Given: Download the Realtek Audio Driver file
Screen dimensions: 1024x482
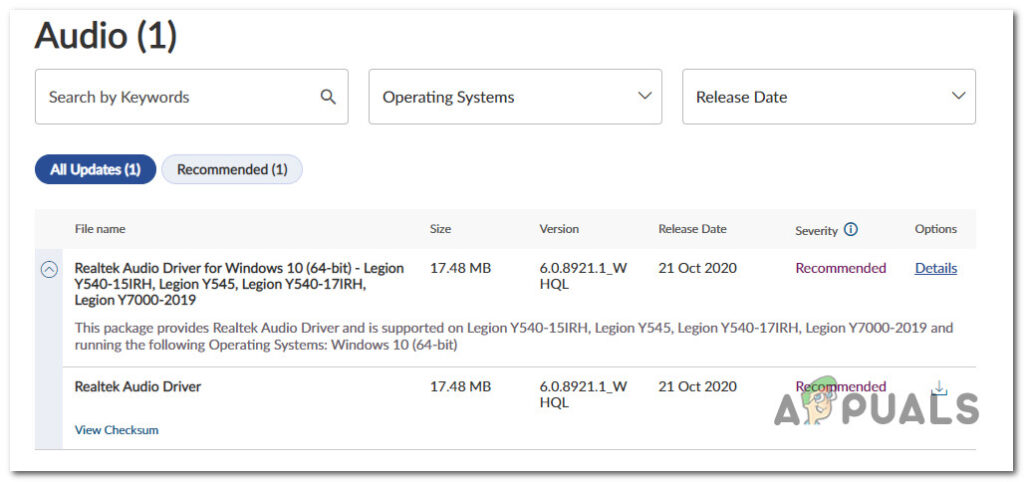Looking at the screenshot, I should [939, 388].
